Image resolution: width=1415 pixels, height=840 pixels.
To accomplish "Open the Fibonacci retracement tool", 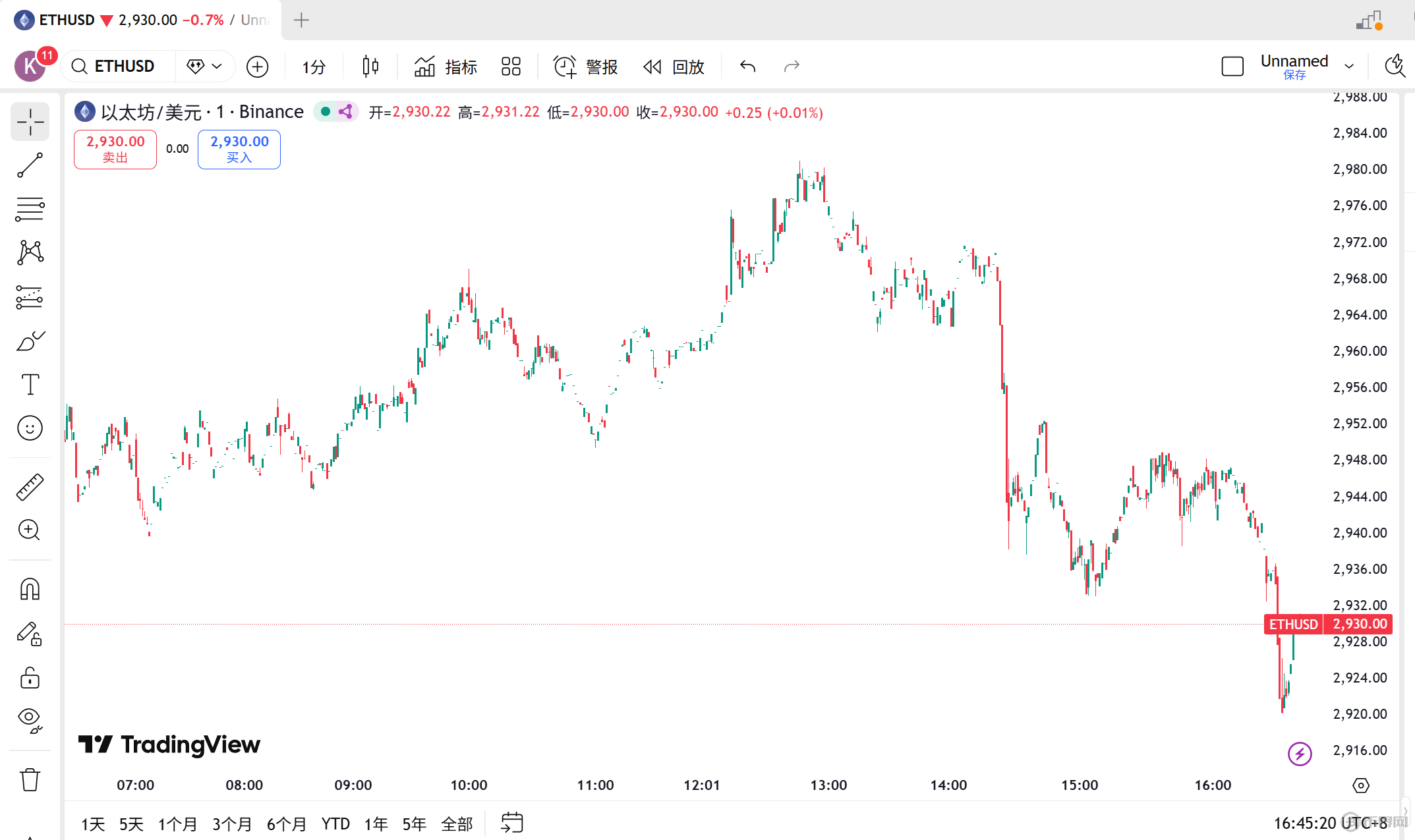I will (x=30, y=210).
